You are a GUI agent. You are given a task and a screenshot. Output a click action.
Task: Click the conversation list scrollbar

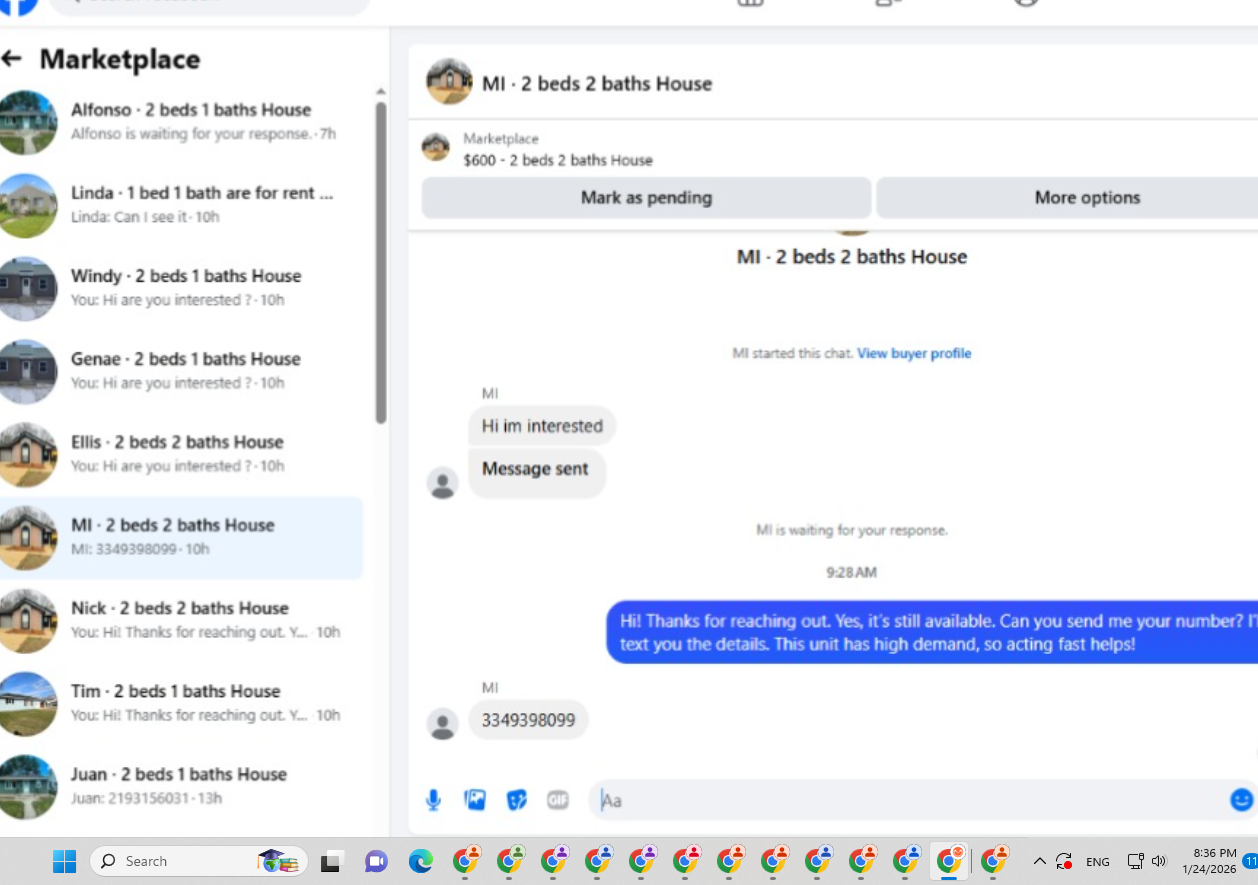[x=380, y=262]
